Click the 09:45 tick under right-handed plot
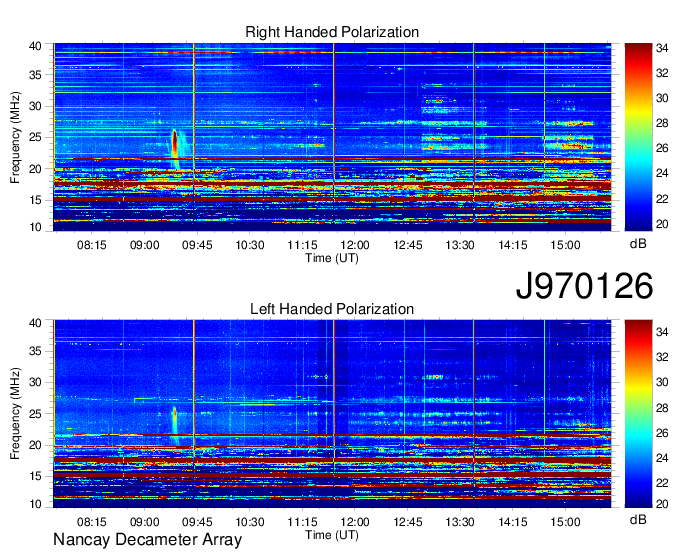680x552 pixels. coord(197,245)
